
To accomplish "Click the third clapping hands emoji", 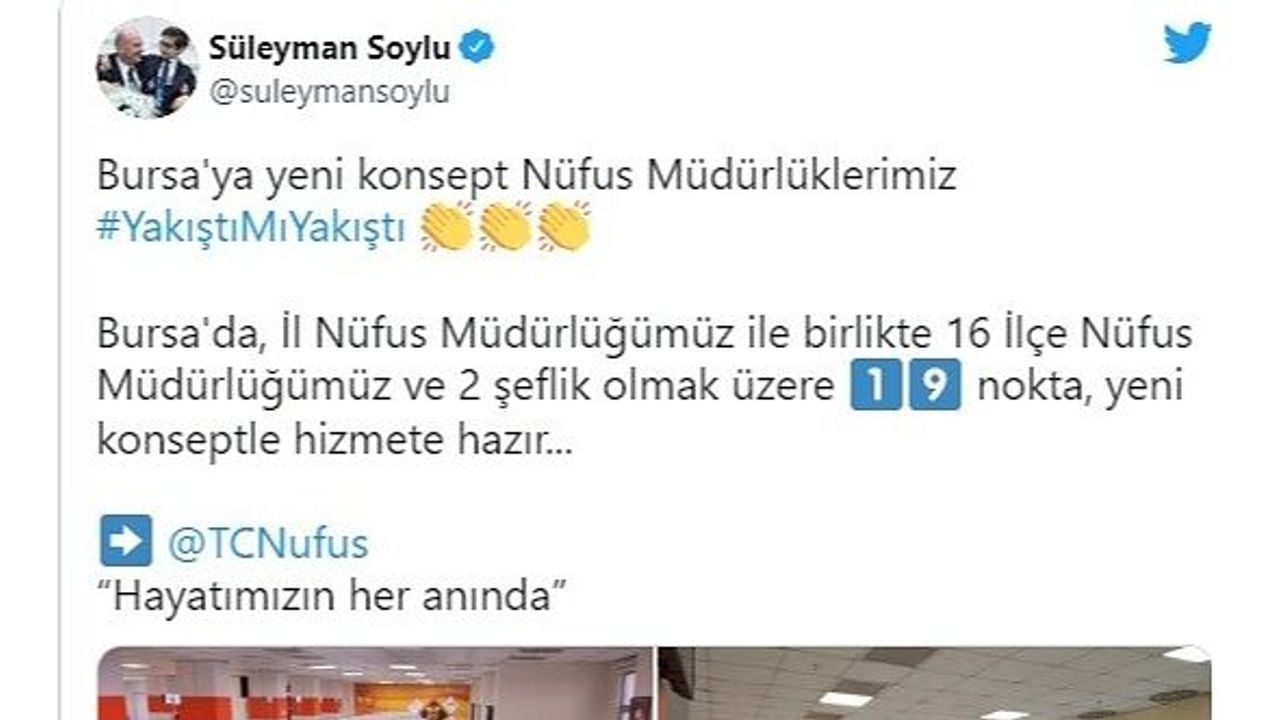I will click(x=564, y=227).
